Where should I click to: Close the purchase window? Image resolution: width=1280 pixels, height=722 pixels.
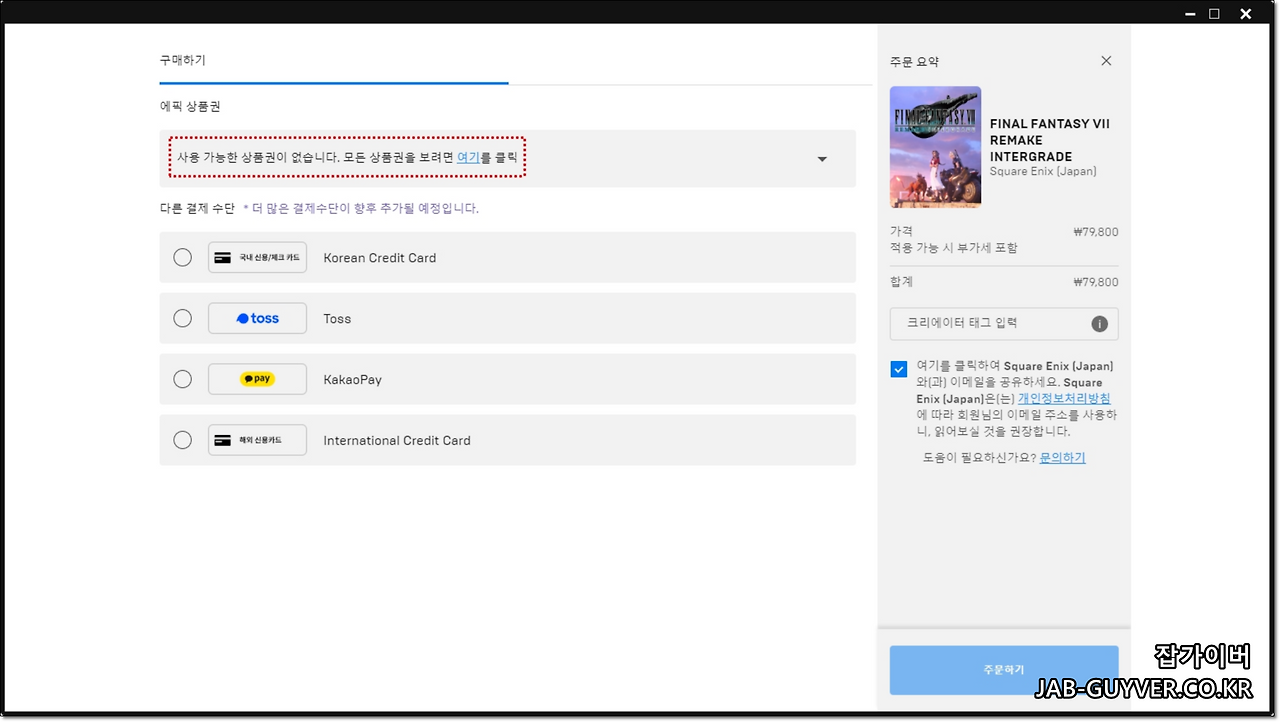pos(1246,13)
